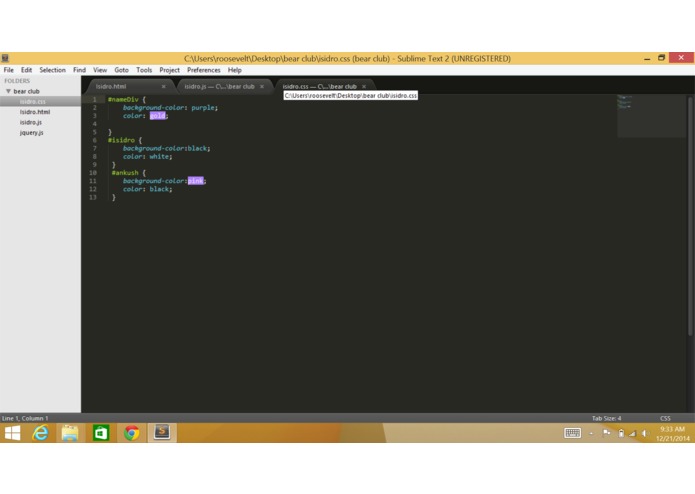Open the Goto menu
Screen dimensions: 695x494
coord(121,70)
